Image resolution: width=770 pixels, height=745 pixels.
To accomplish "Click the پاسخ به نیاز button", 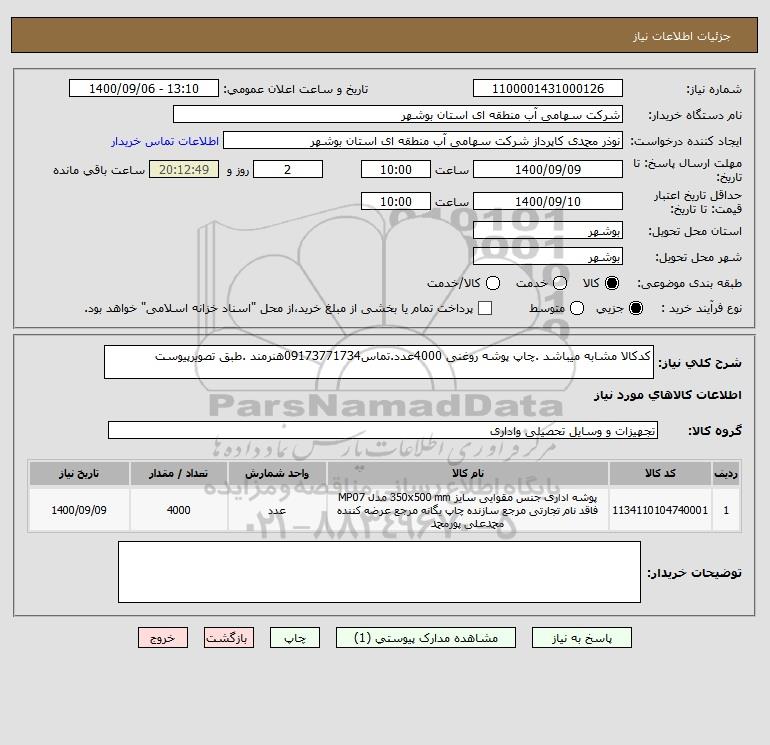I will click(581, 637).
